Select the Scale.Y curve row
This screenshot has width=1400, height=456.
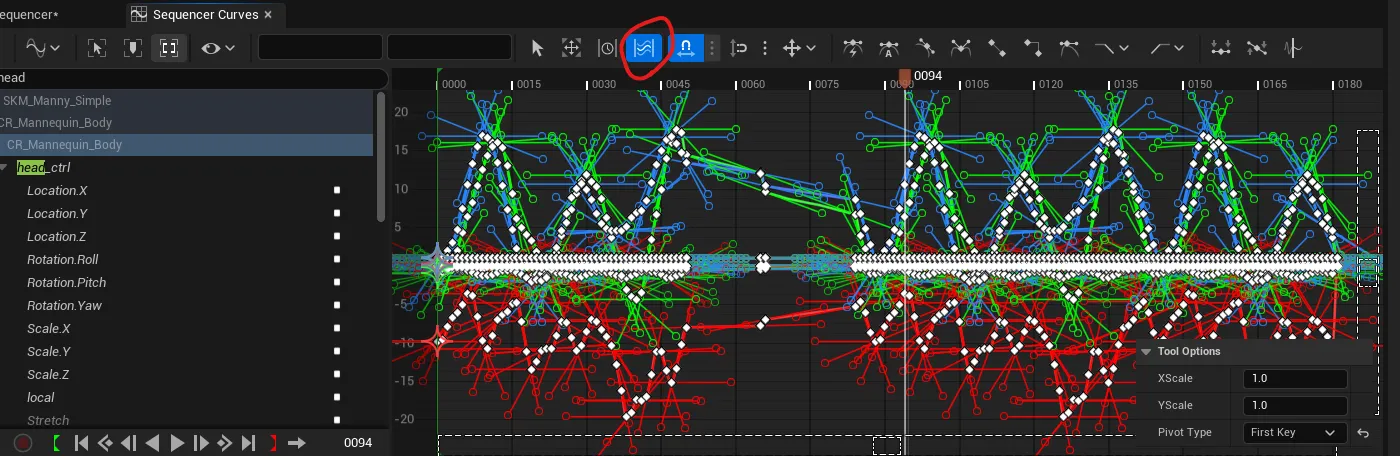(186, 351)
